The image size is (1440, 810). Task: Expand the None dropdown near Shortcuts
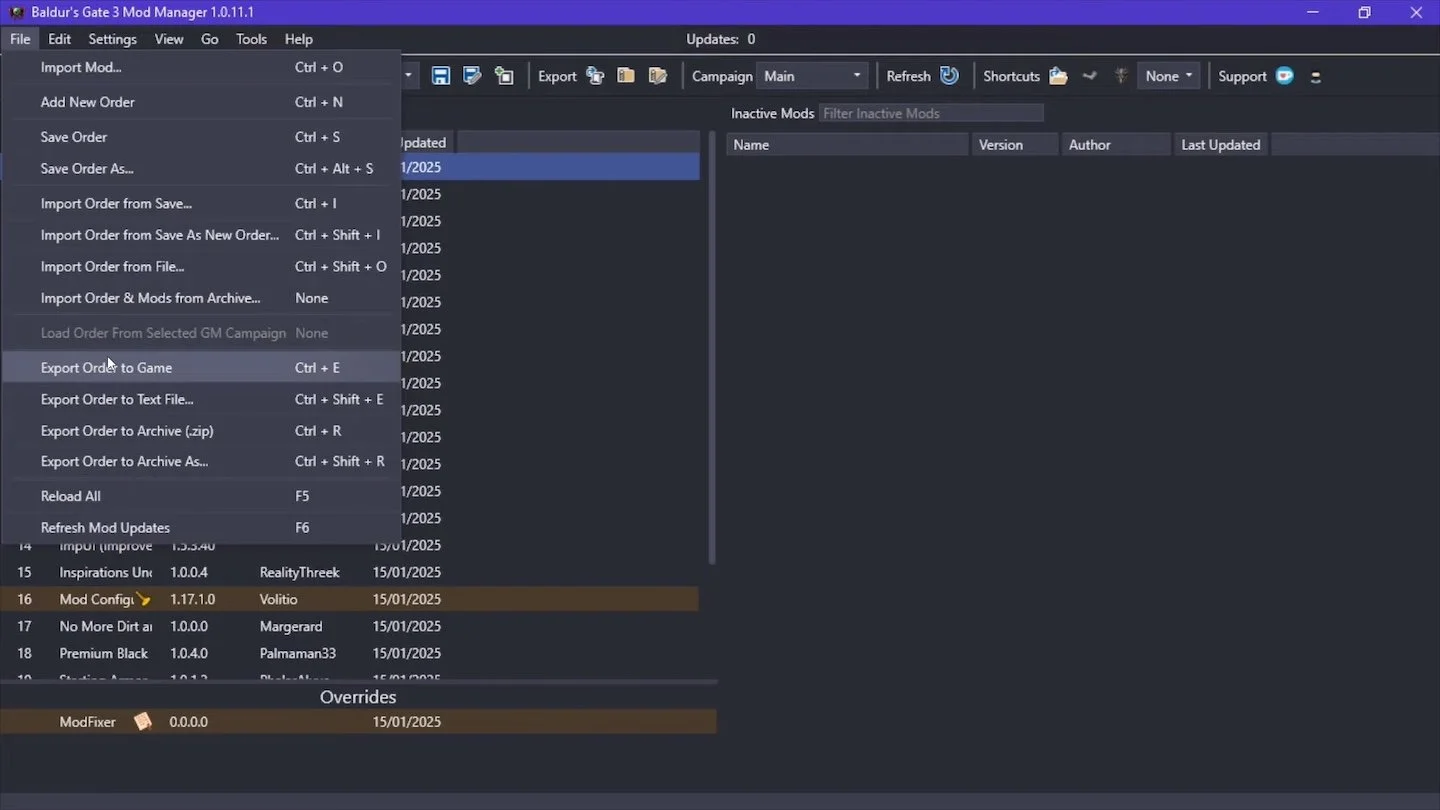coord(1168,76)
